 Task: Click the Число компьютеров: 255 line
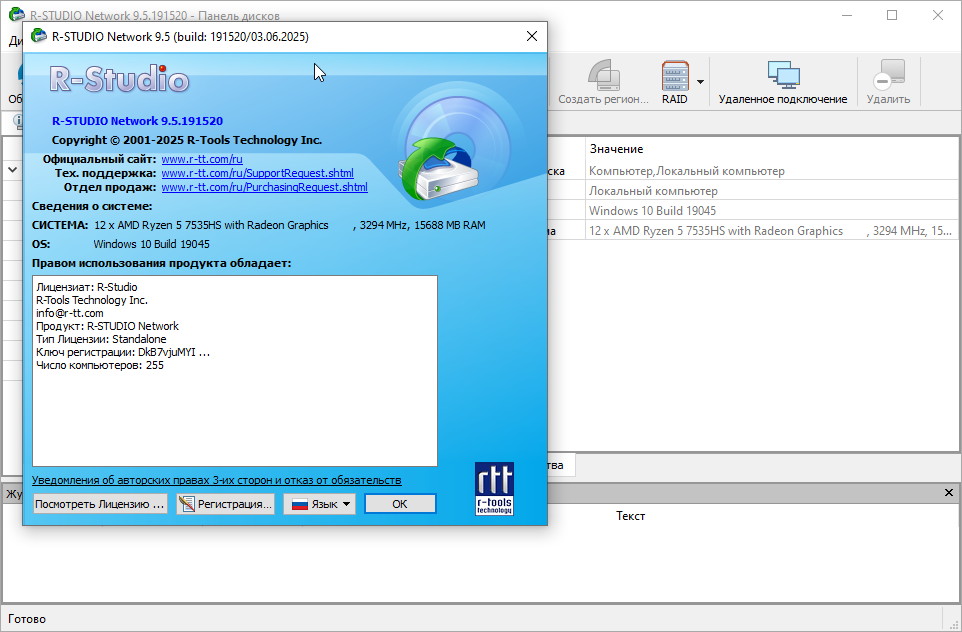click(100, 365)
